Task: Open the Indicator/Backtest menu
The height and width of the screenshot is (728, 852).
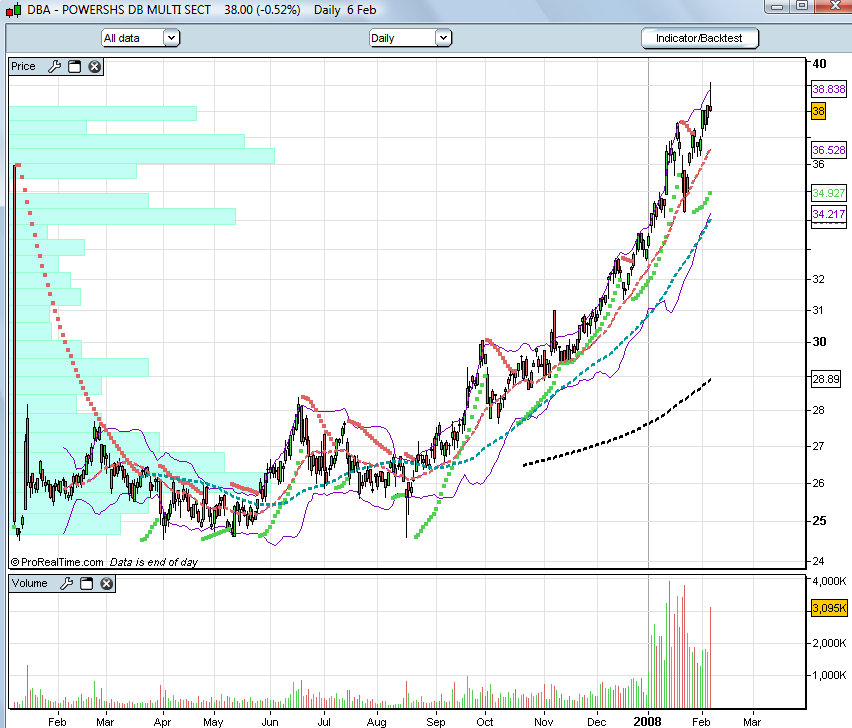Action: [699, 39]
